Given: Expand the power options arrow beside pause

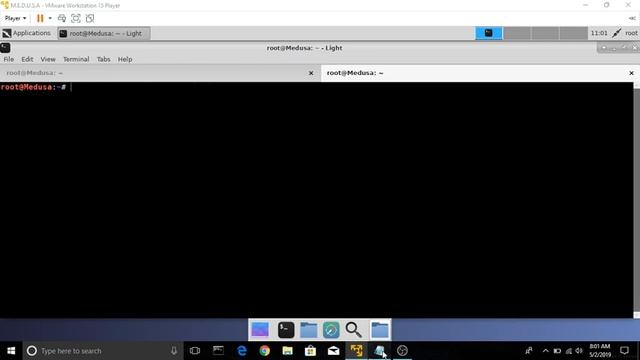Looking at the screenshot, I should click(x=50, y=18).
